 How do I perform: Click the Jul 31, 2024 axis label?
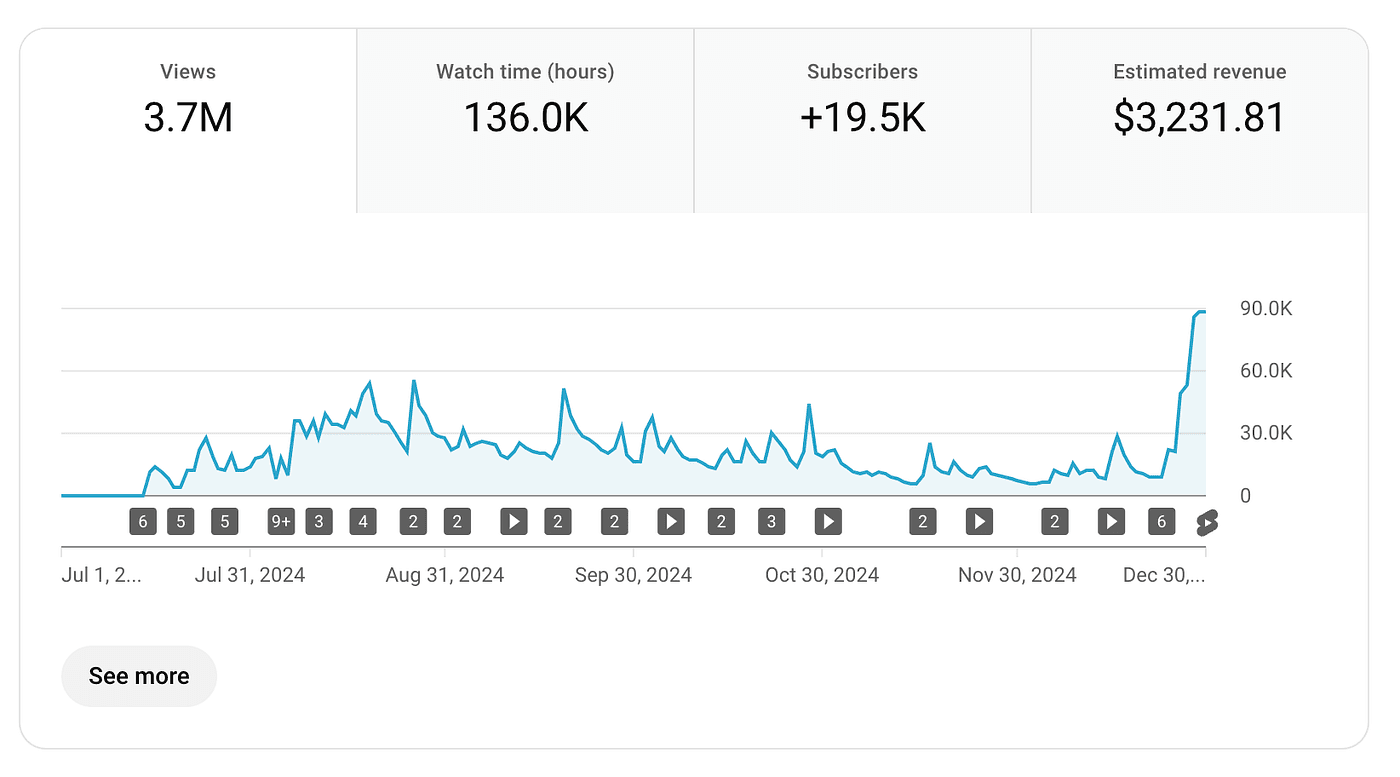(x=249, y=574)
